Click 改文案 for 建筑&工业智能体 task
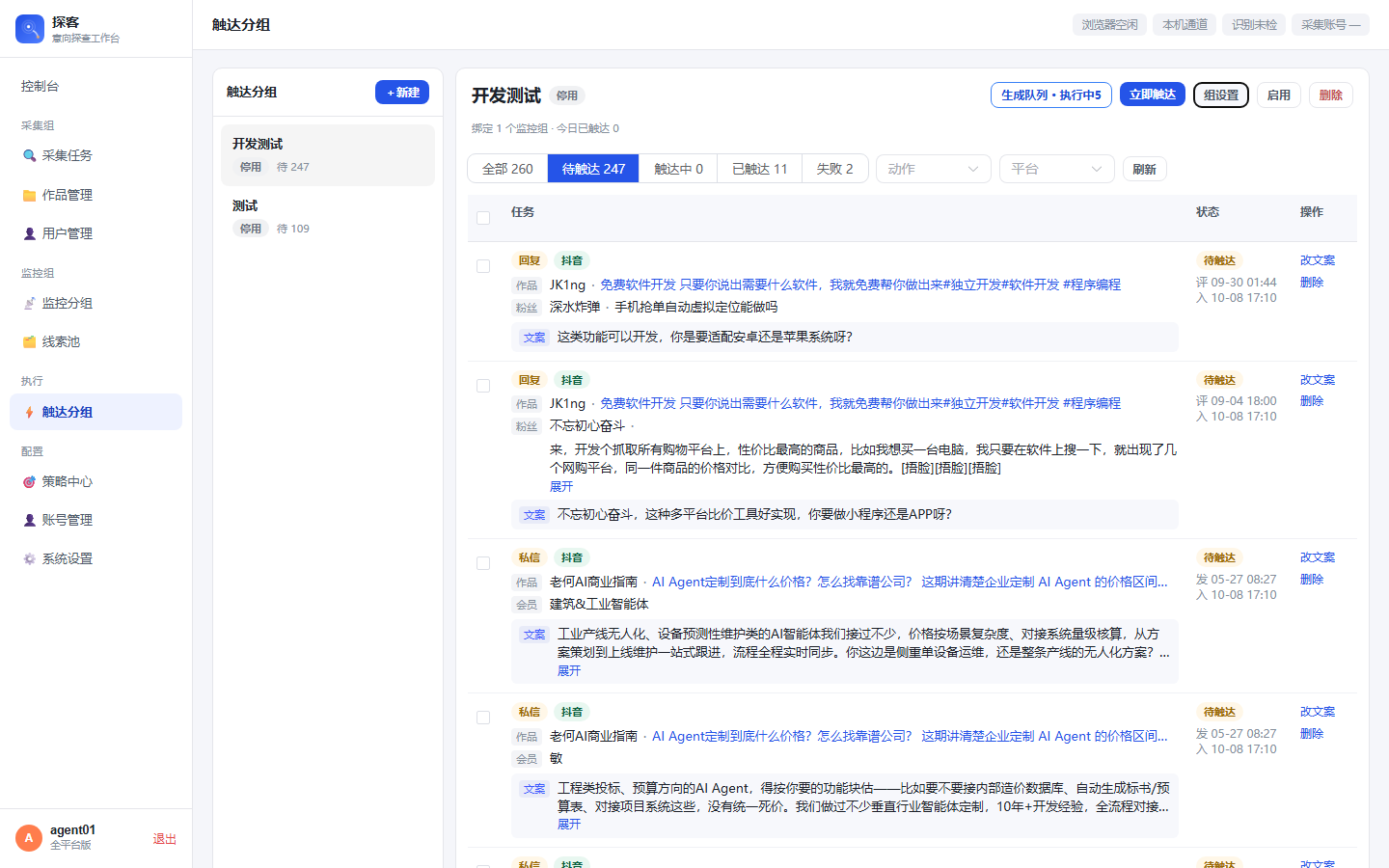Image resolution: width=1389 pixels, height=868 pixels. (x=1318, y=557)
